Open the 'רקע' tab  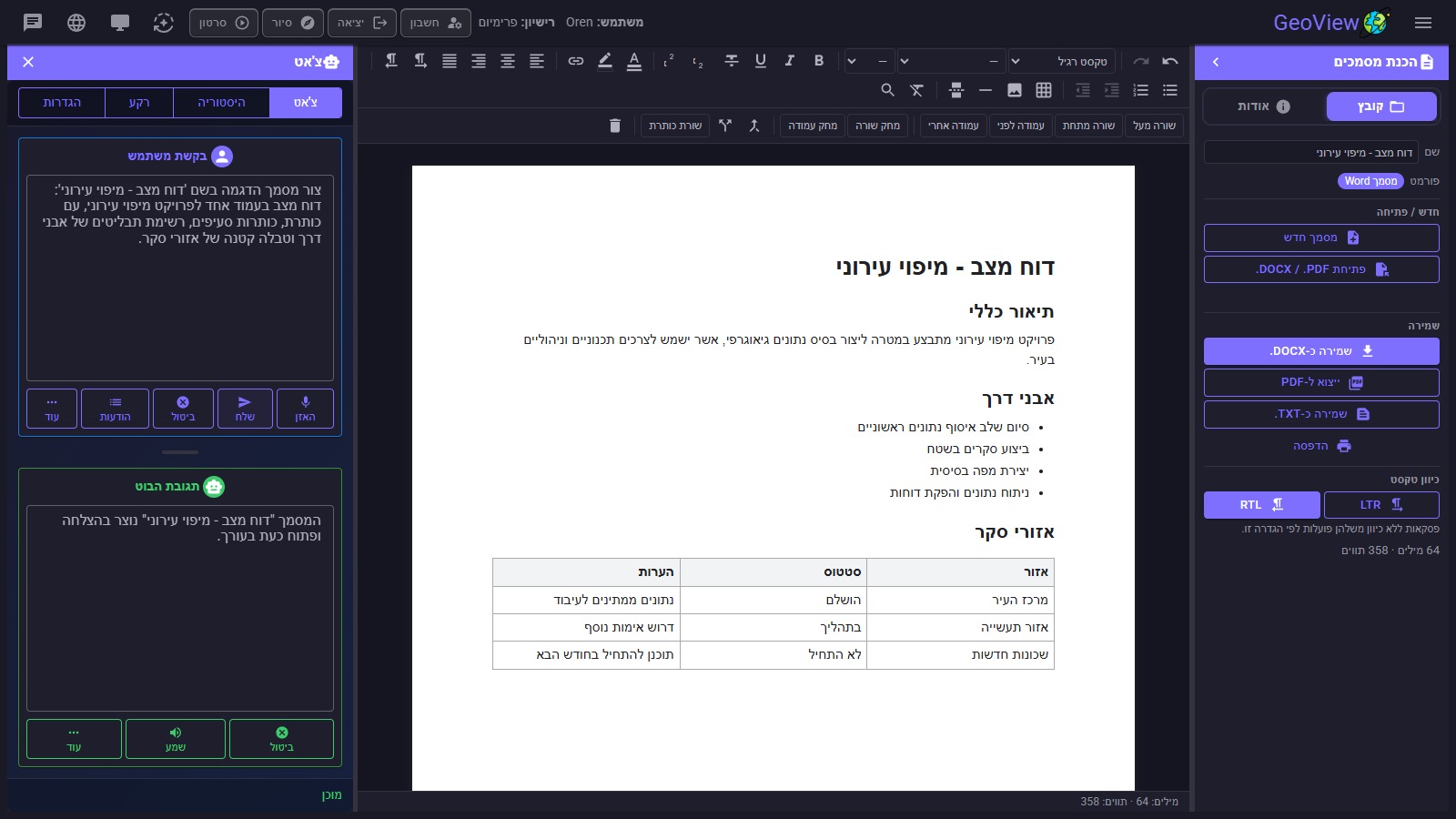(139, 103)
